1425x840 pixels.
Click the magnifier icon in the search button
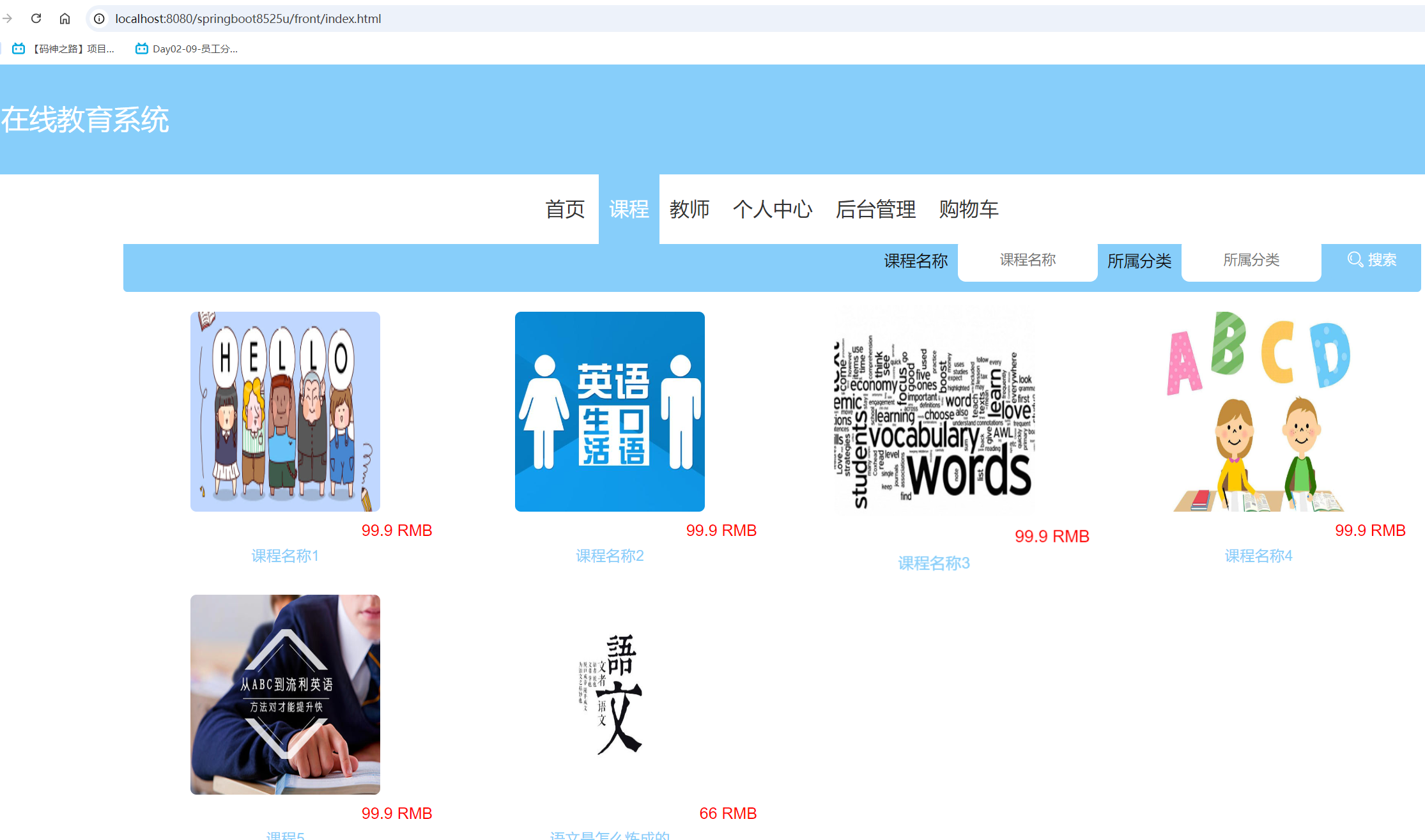pyautogui.click(x=1355, y=259)
